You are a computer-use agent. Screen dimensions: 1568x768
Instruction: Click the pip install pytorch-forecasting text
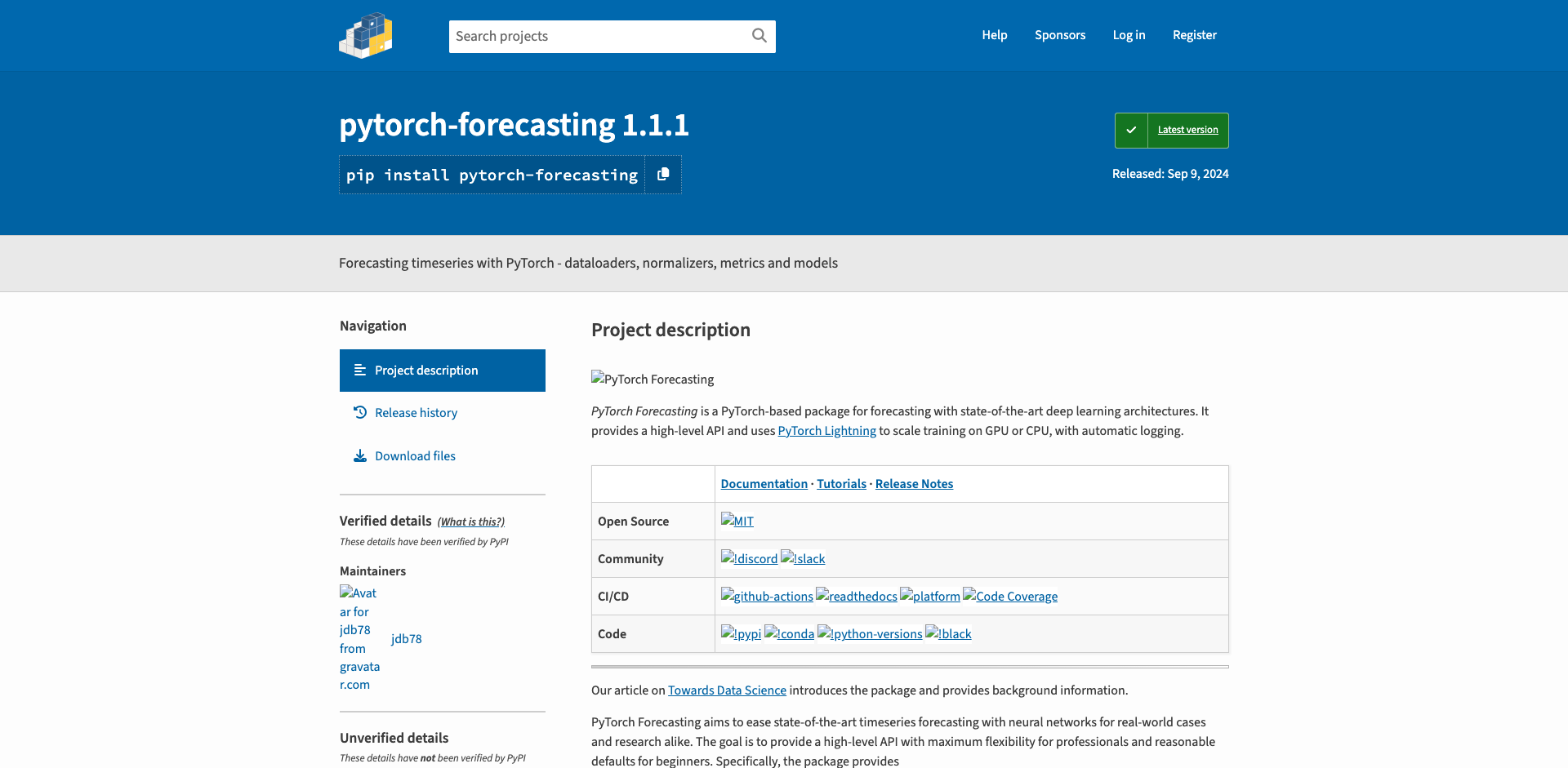click(492, 175)
